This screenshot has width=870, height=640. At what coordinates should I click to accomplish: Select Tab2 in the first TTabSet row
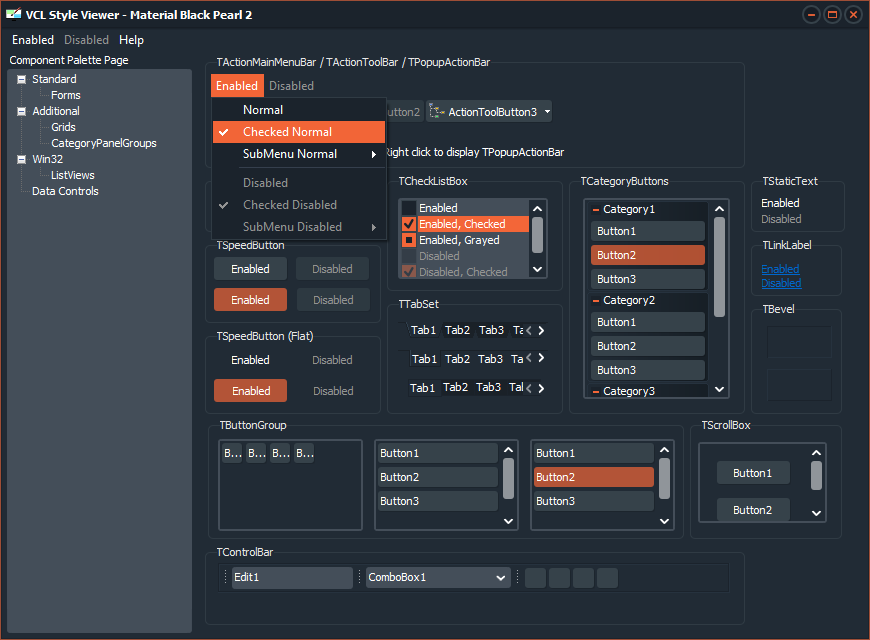(457, 330)
